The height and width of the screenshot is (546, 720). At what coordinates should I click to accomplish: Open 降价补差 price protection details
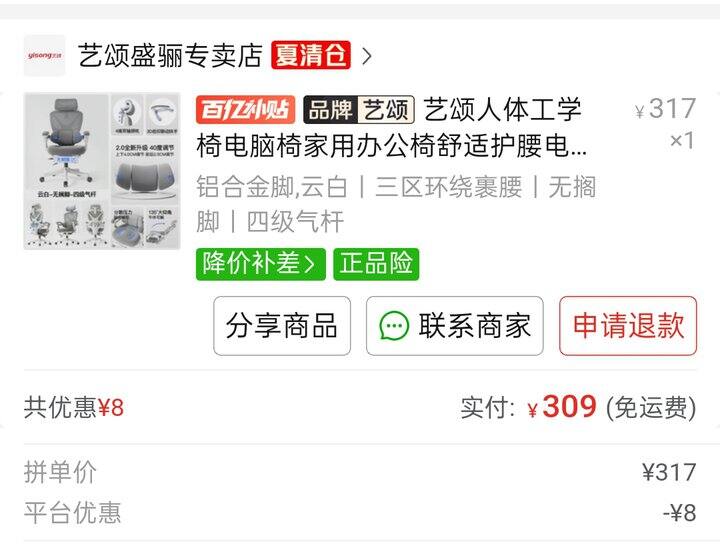click(x=260, y=264)
